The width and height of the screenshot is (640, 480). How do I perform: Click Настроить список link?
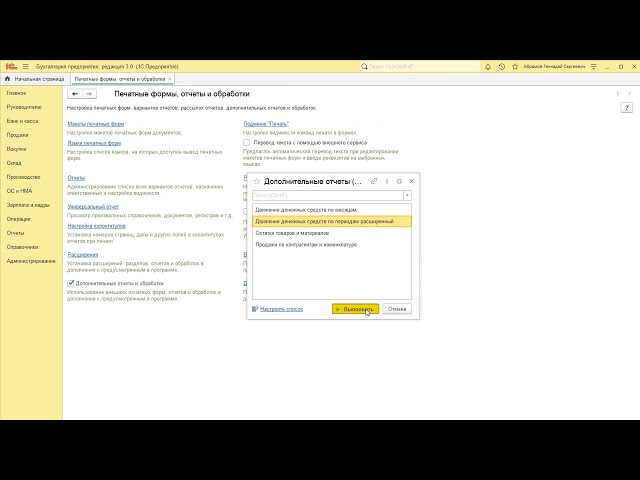(282, 309)
